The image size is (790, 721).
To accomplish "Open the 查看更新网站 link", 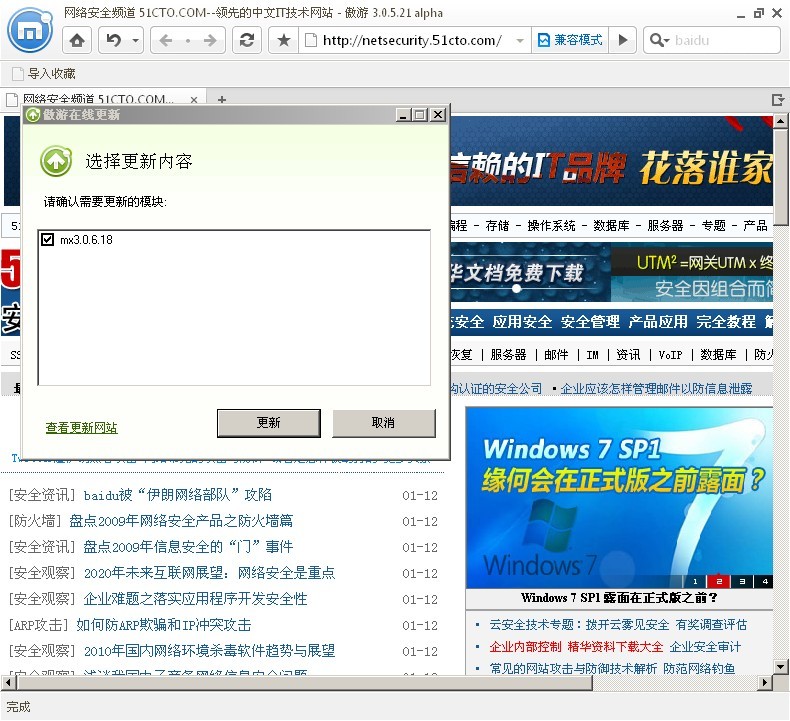I will coord(81,427).
